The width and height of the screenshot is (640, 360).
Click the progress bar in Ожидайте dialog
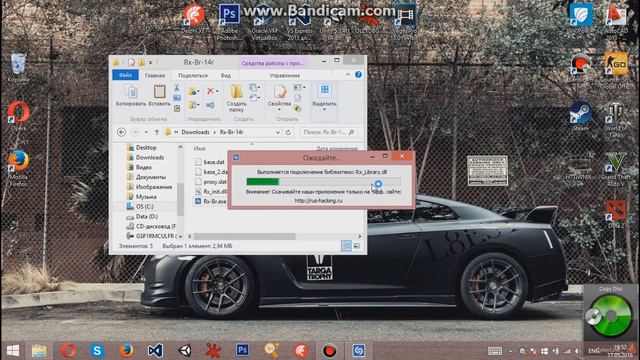pos(323,182)
